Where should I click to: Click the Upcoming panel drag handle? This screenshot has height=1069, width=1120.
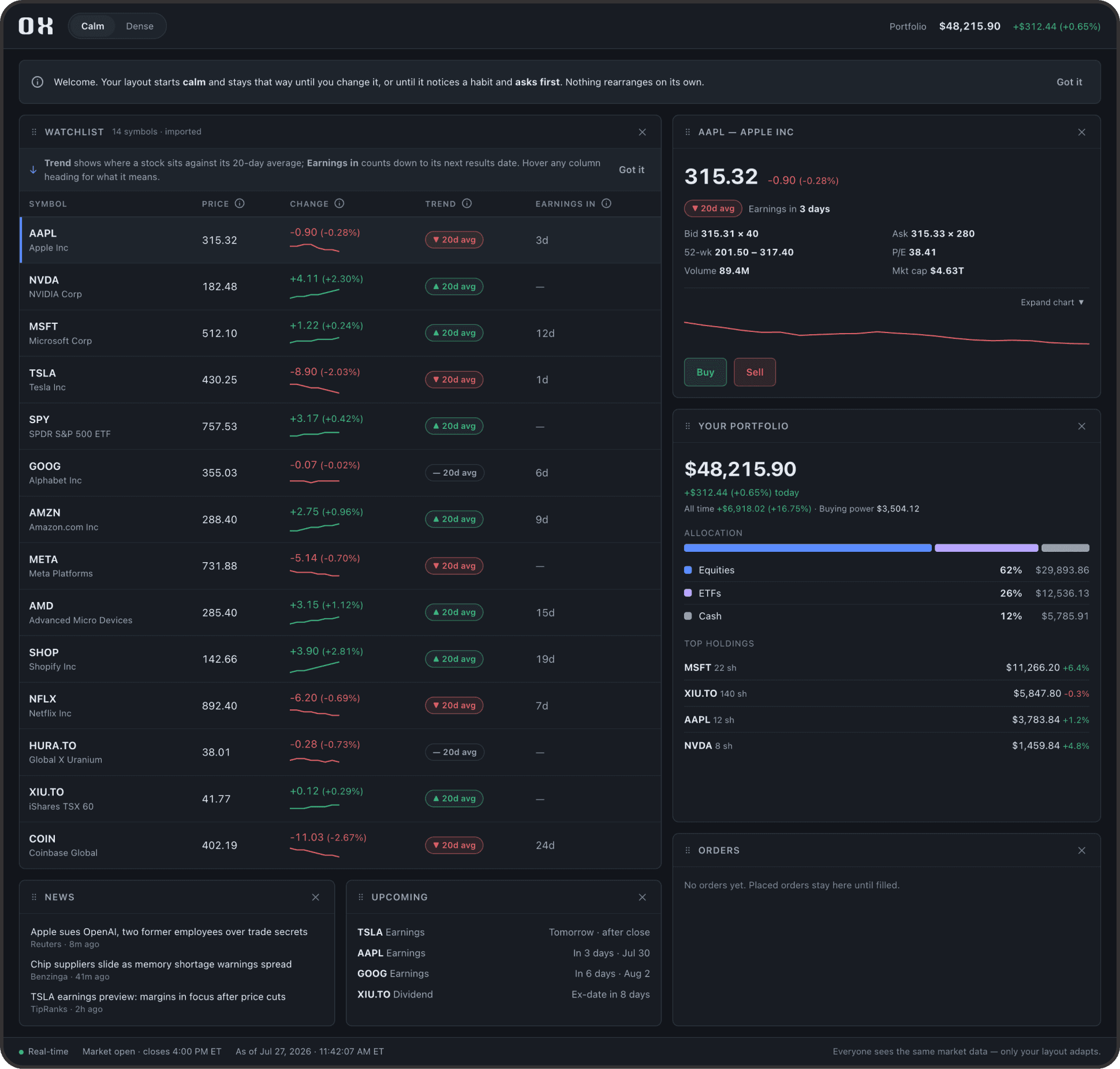tap(361, 897)
